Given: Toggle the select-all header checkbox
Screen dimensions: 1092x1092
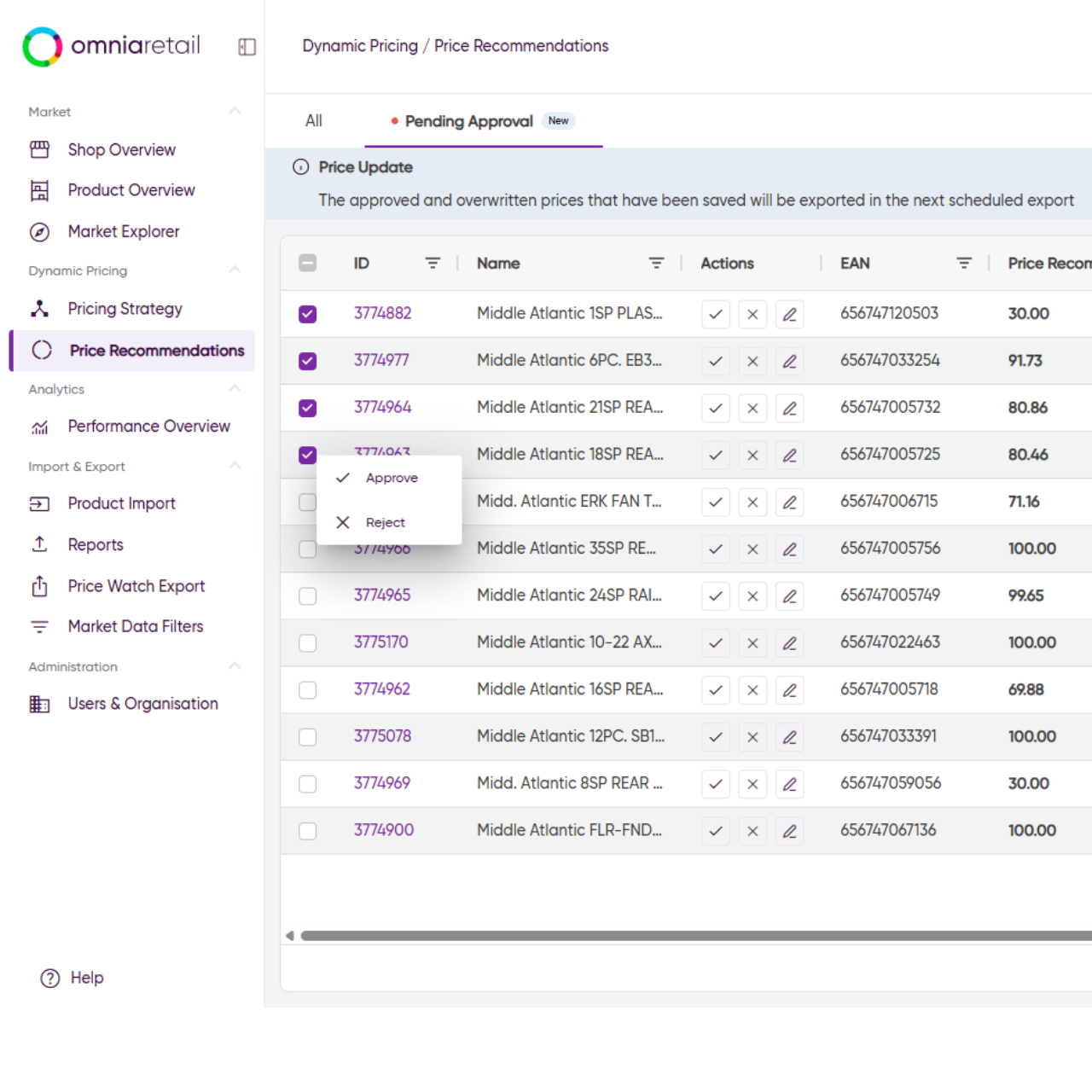Looking at the screenshot, I should point(308,263).
